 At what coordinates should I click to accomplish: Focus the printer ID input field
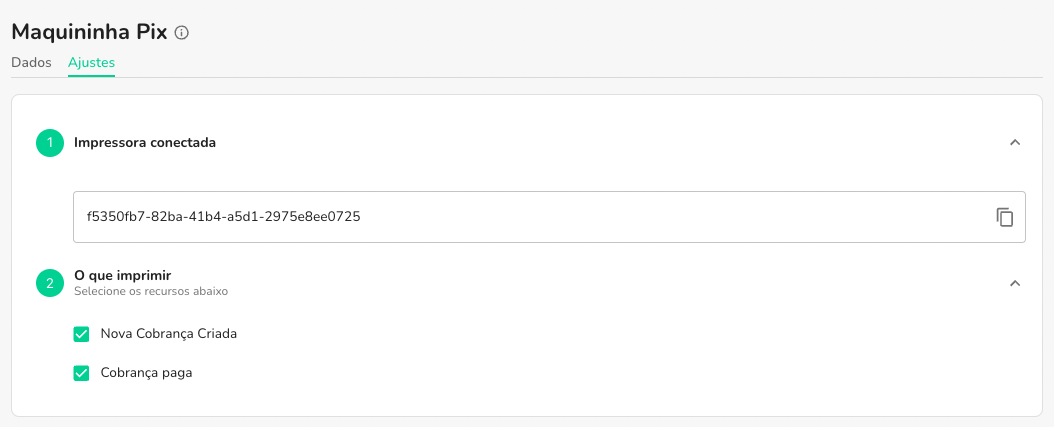[600, 217]
